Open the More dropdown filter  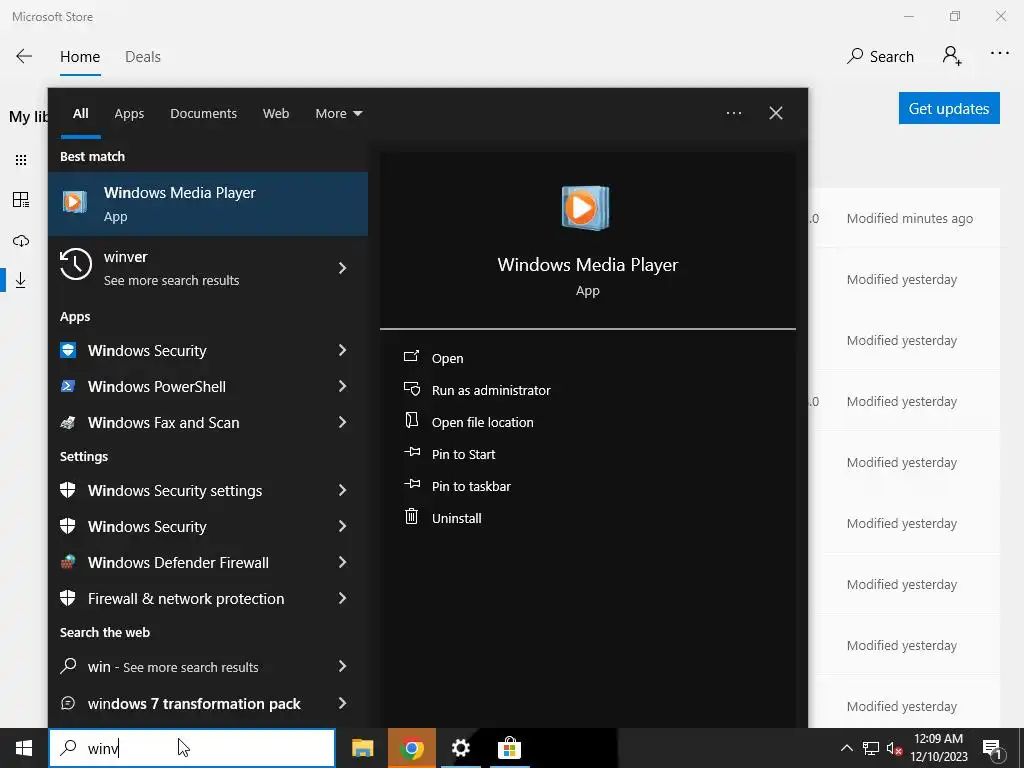[339, 114]
